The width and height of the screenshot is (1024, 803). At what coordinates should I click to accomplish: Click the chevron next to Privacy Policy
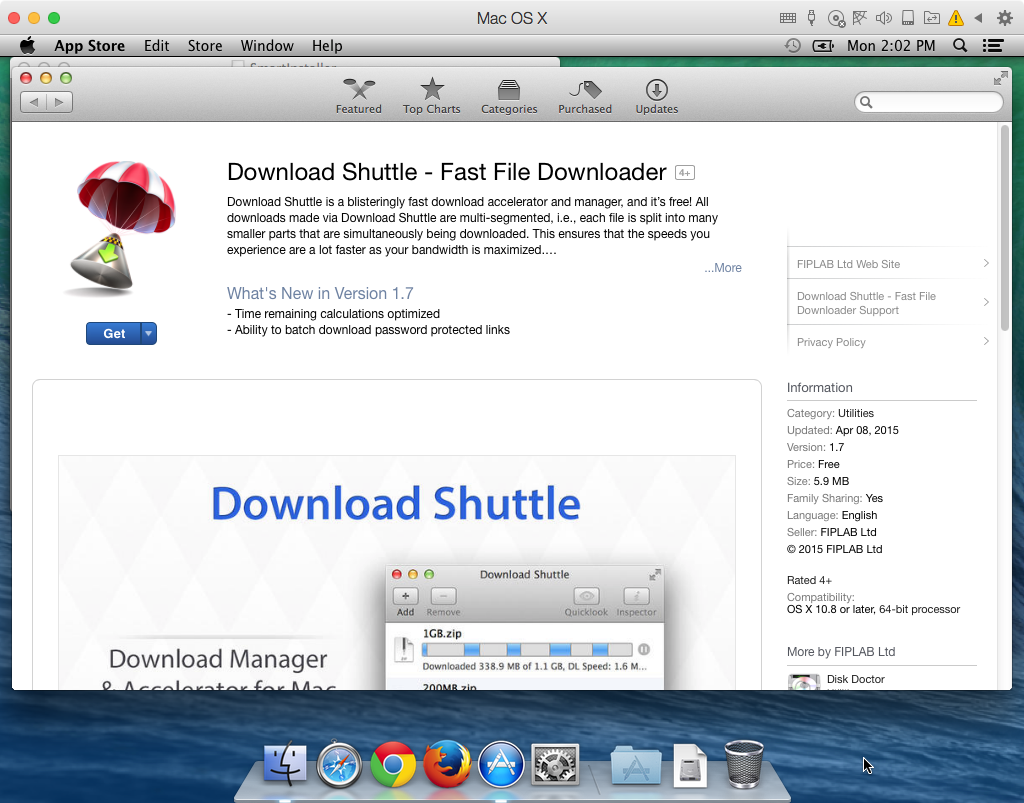(x=986, y=341)
